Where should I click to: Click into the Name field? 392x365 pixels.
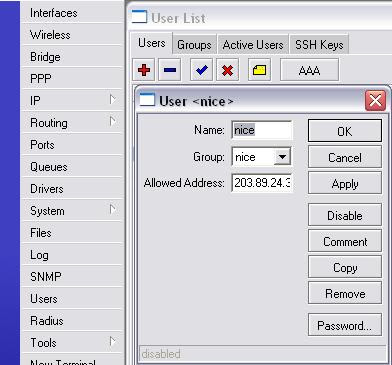pos(262,130)
